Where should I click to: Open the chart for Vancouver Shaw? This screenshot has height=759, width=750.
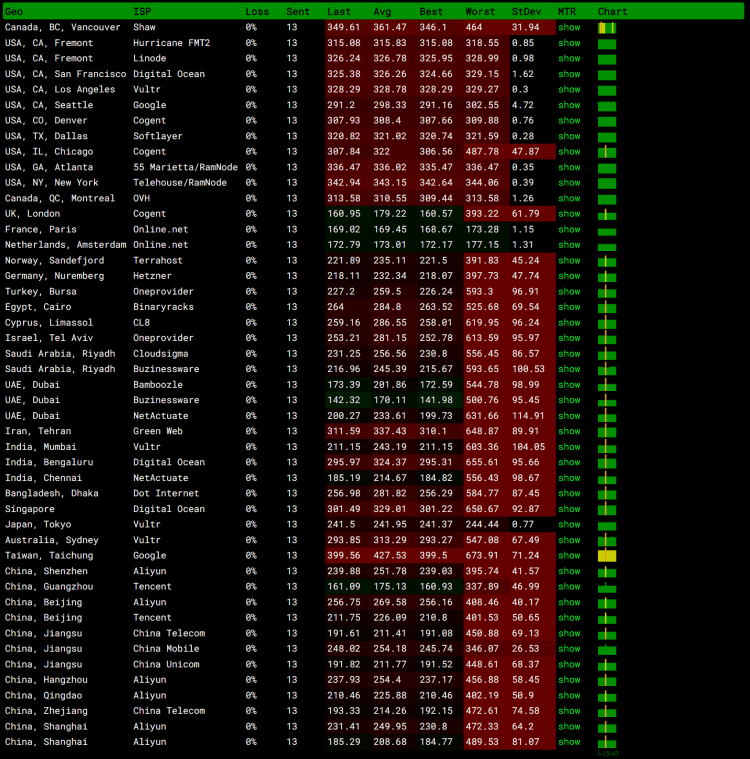[x=607, y=28]
